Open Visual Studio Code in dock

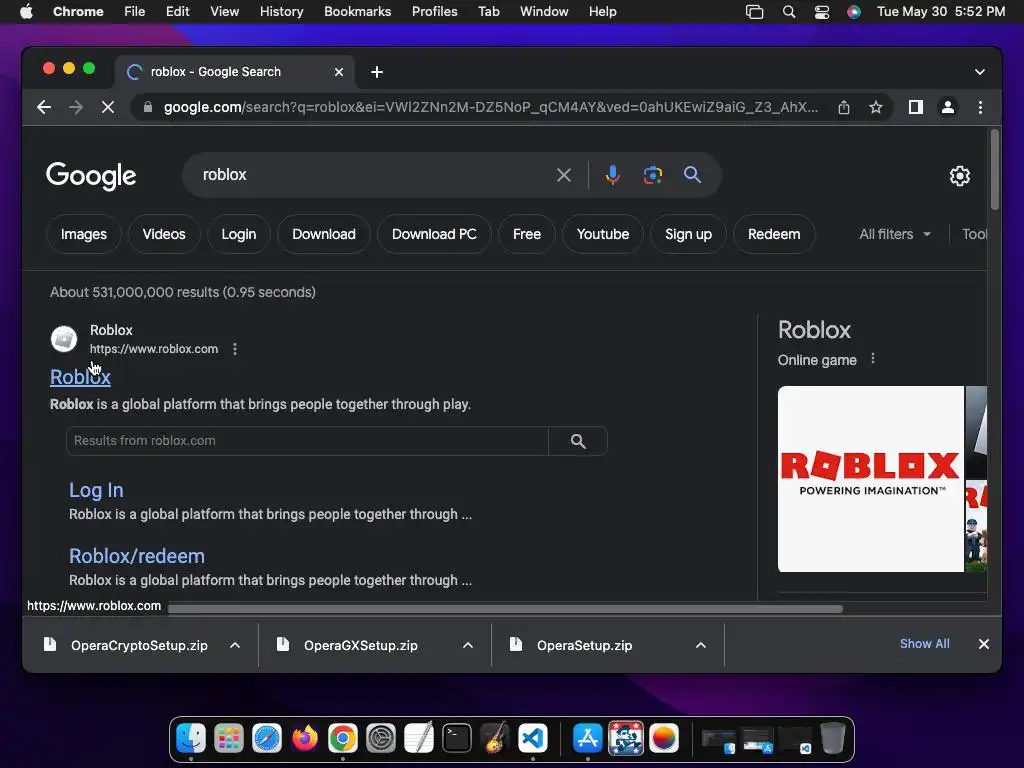533,739
